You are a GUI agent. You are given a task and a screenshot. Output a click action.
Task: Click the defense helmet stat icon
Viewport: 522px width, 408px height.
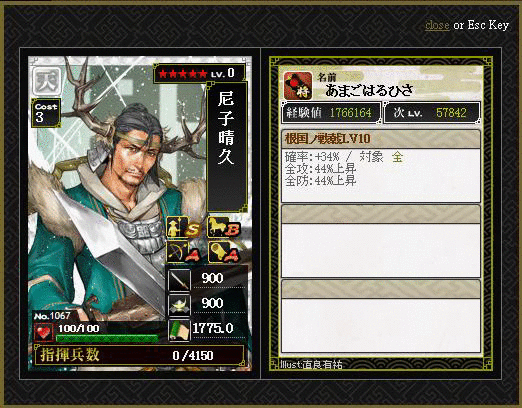179,305
